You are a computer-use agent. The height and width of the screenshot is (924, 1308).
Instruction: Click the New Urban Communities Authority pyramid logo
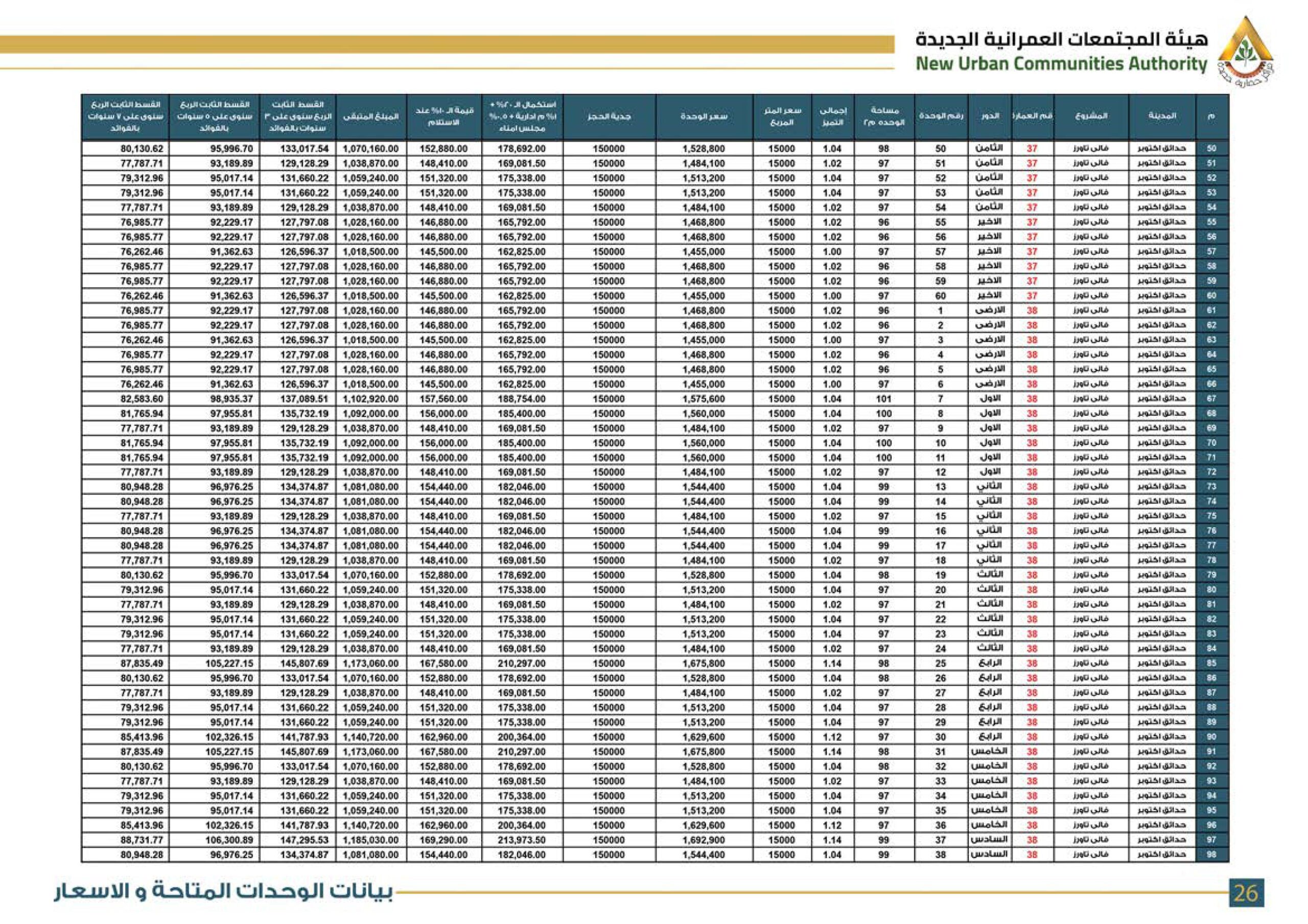point(1247,49)
